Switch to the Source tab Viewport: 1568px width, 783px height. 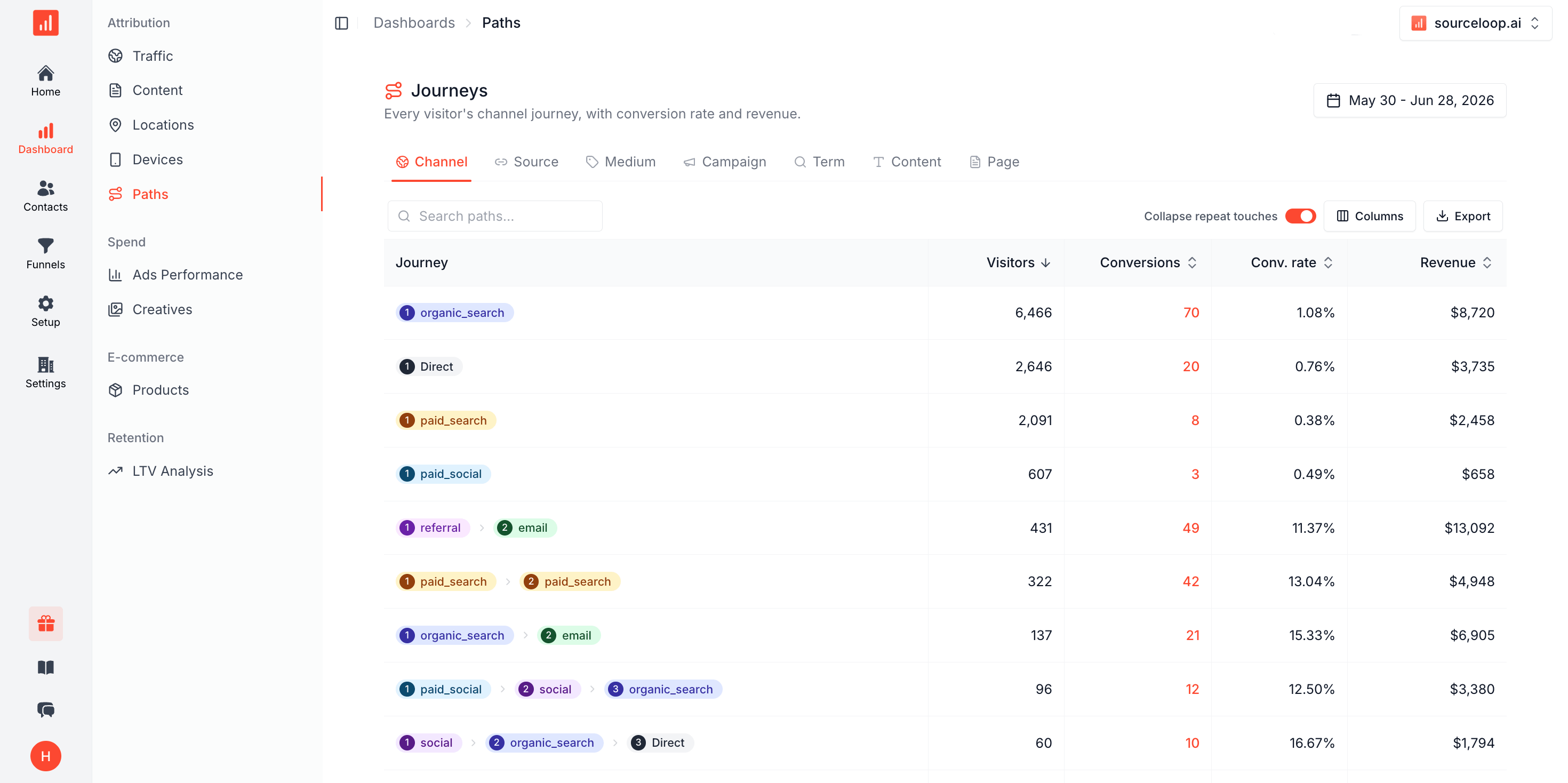pos(526,162)
